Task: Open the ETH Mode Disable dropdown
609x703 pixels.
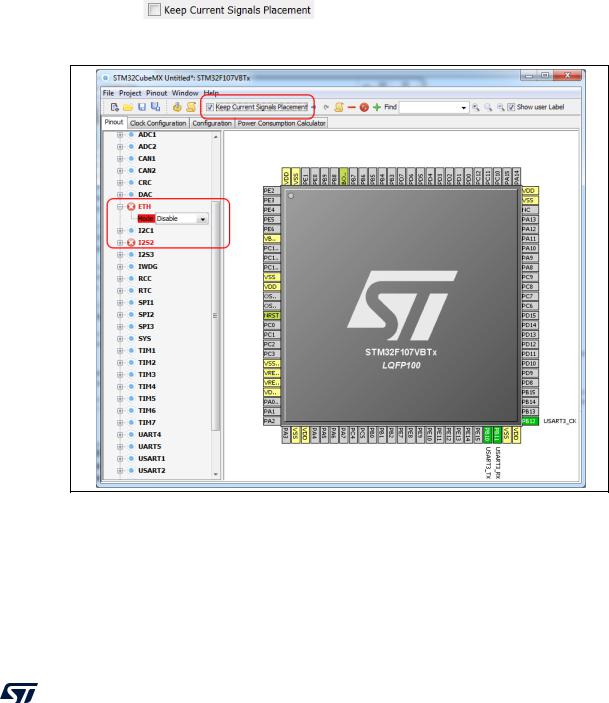Action: (203, 219)
